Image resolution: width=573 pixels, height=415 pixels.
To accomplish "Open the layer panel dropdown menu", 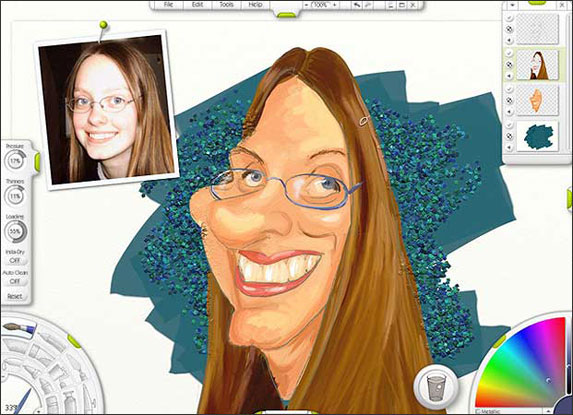I will (x=512, y=5).
